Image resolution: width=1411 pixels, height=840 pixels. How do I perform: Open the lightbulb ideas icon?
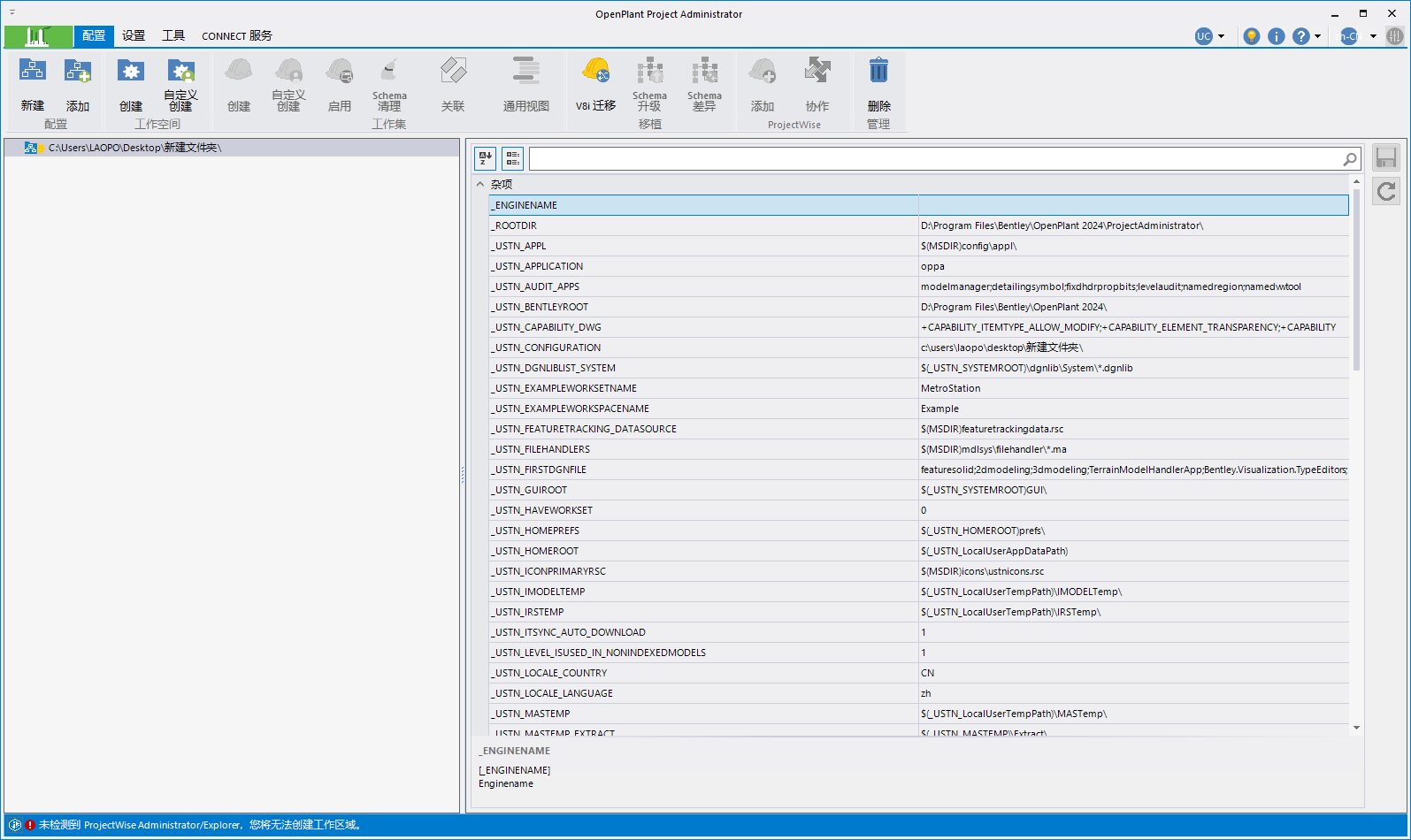[1251, 36]
